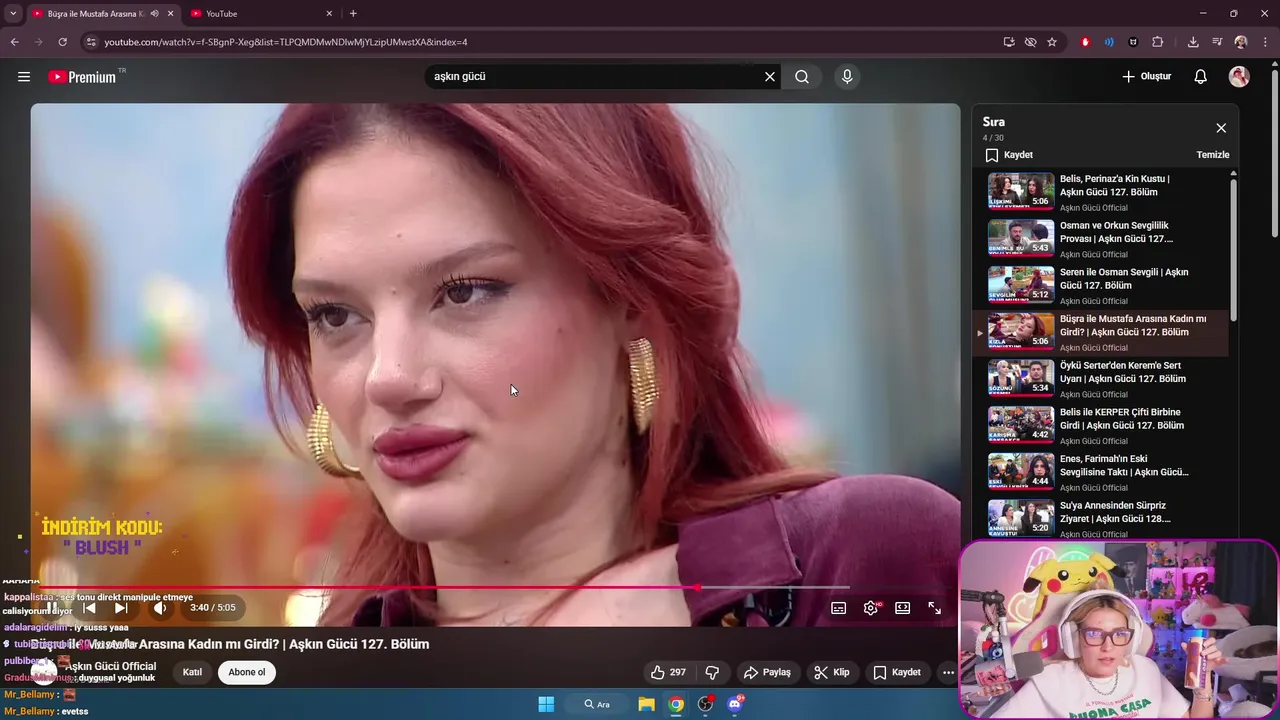1280x720 pixels.
Task: Open the blue sound waves extension
Action: pyautogui.click(x=1109, y=42)
